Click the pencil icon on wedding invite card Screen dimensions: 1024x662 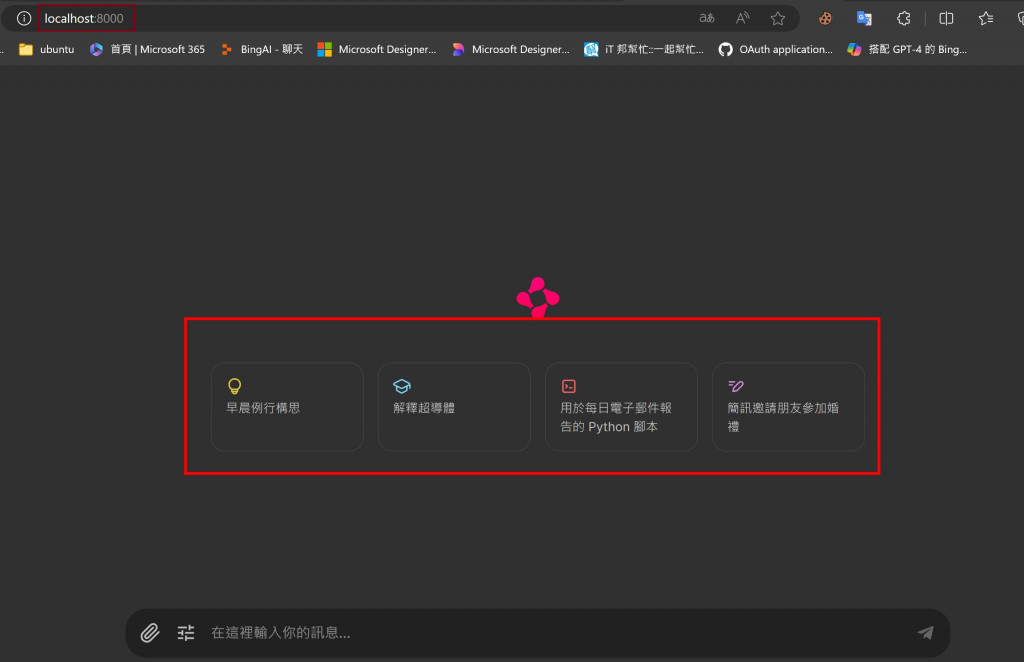736,386
